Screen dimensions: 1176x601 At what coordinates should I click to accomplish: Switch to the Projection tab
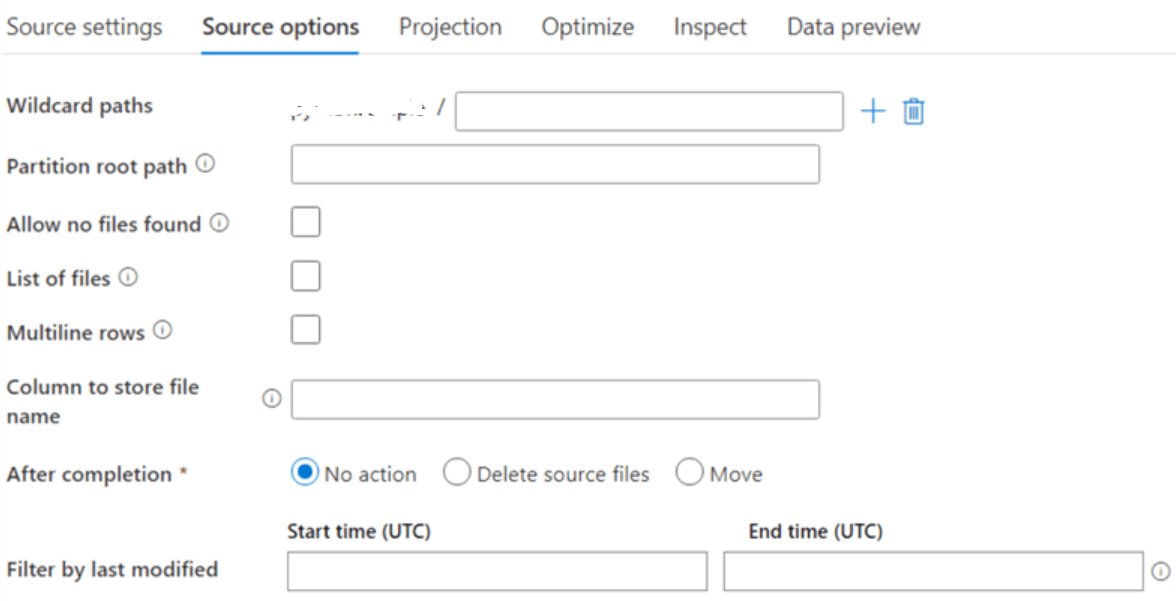450,27
